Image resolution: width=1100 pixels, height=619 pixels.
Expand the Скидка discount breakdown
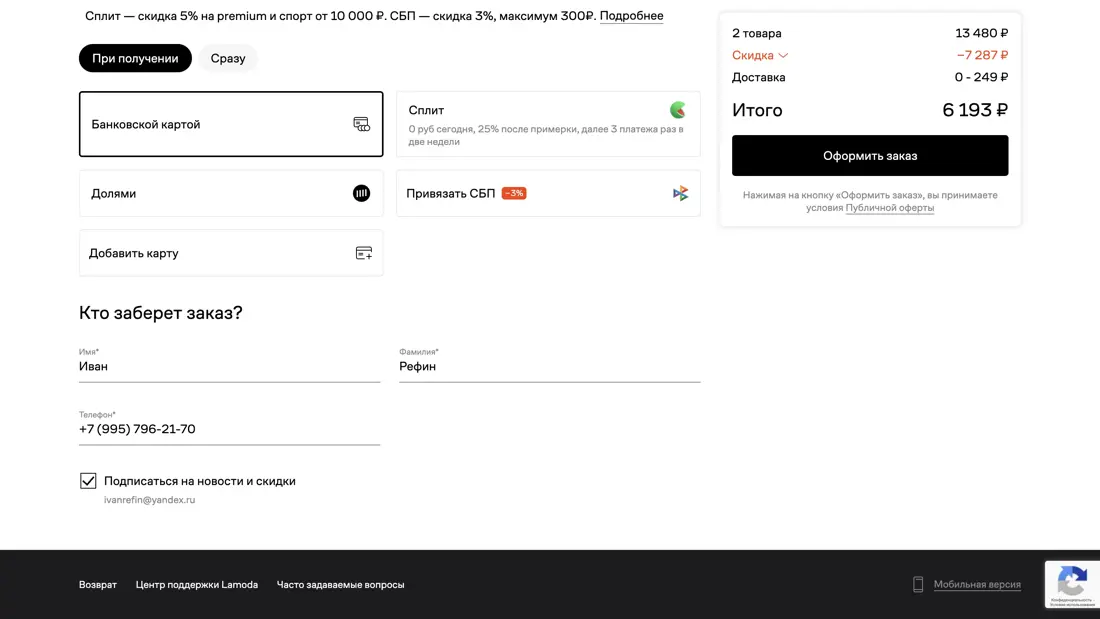760,56
